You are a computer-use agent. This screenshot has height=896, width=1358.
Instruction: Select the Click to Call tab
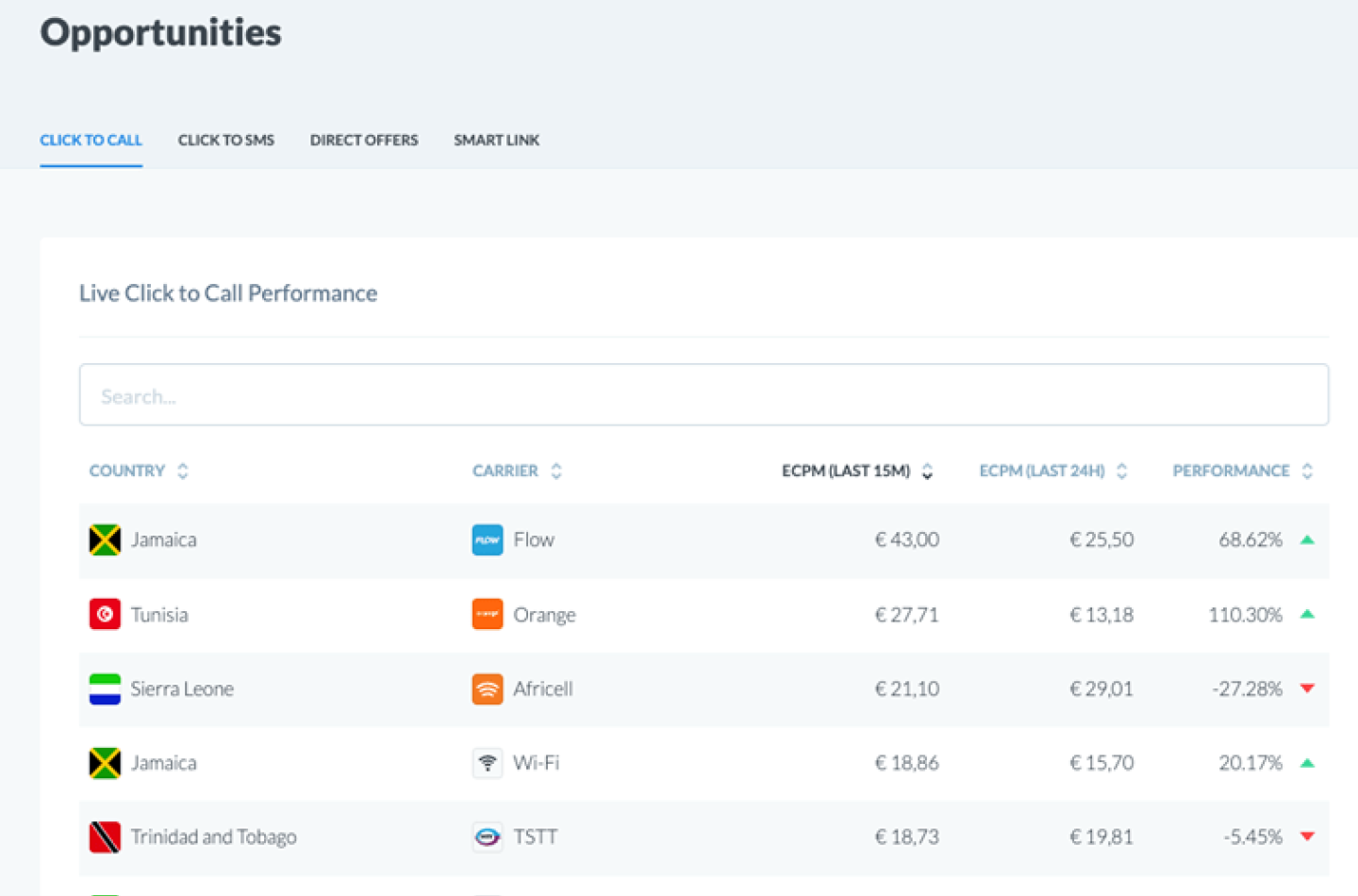(x=91, y=141)
